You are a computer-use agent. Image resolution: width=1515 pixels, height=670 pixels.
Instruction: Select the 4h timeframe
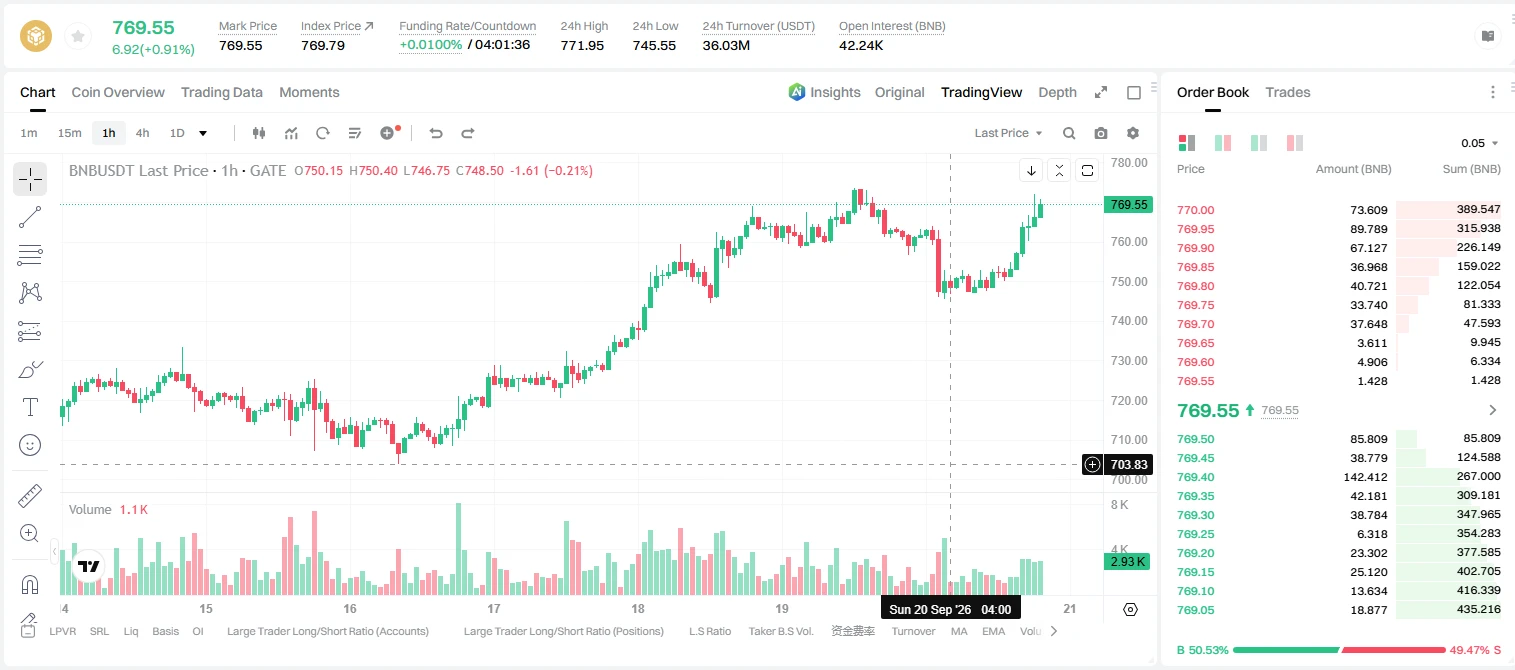click(x=142, y=133)
